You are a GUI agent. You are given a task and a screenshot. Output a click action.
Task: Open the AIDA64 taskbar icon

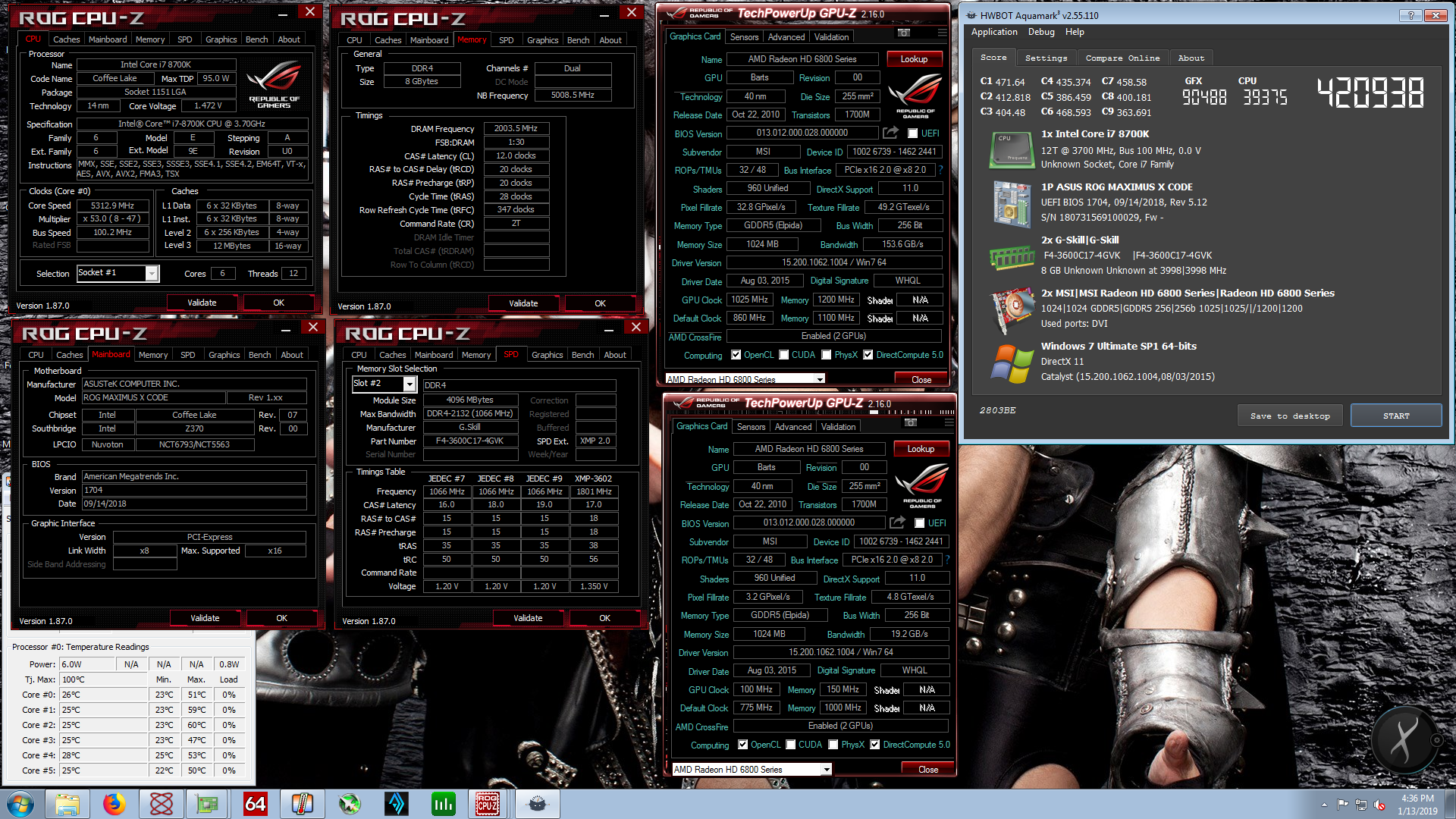pyautogui.click(x=255, y=804)
